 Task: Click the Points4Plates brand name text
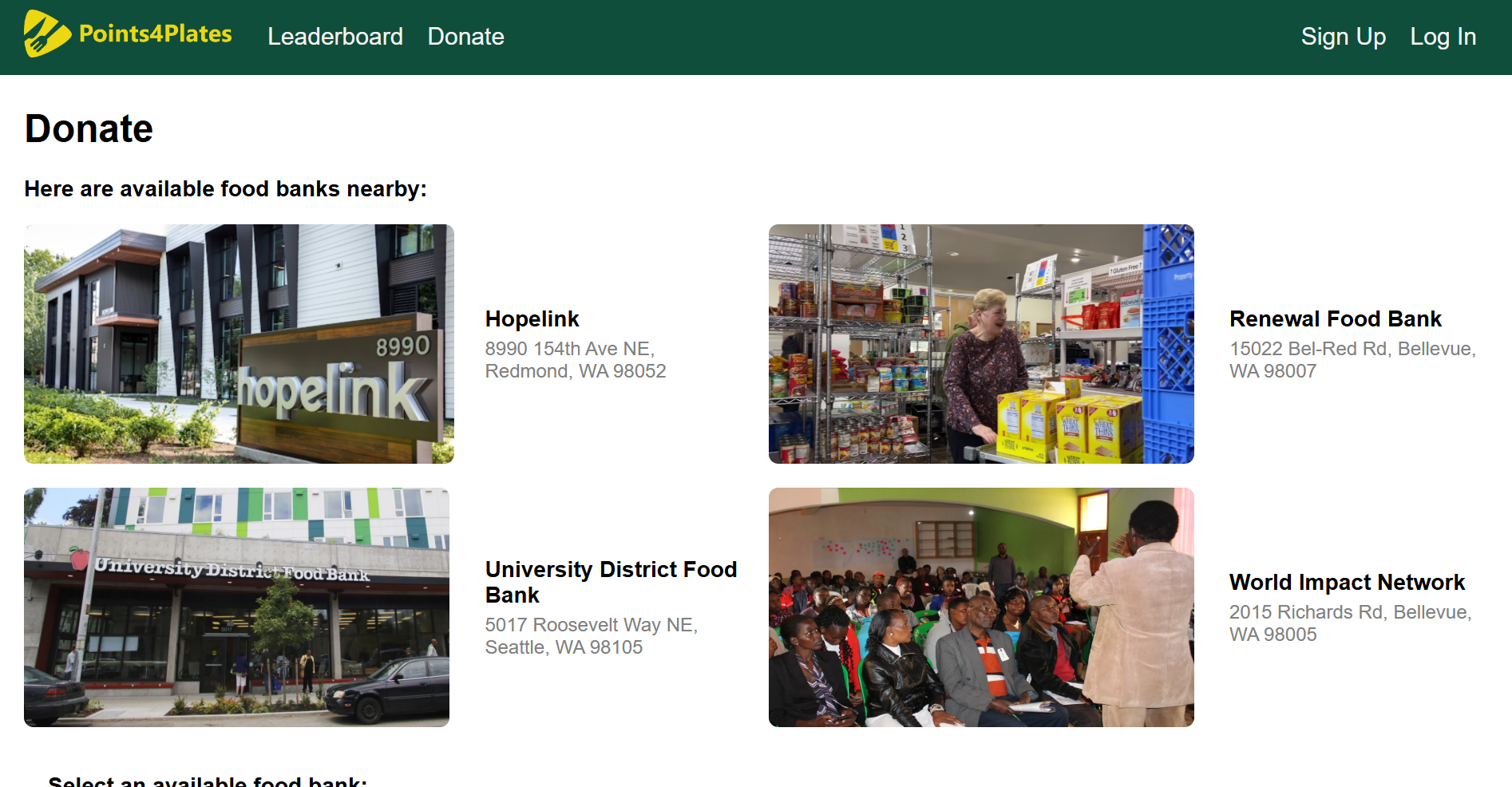tap(156, 34)
